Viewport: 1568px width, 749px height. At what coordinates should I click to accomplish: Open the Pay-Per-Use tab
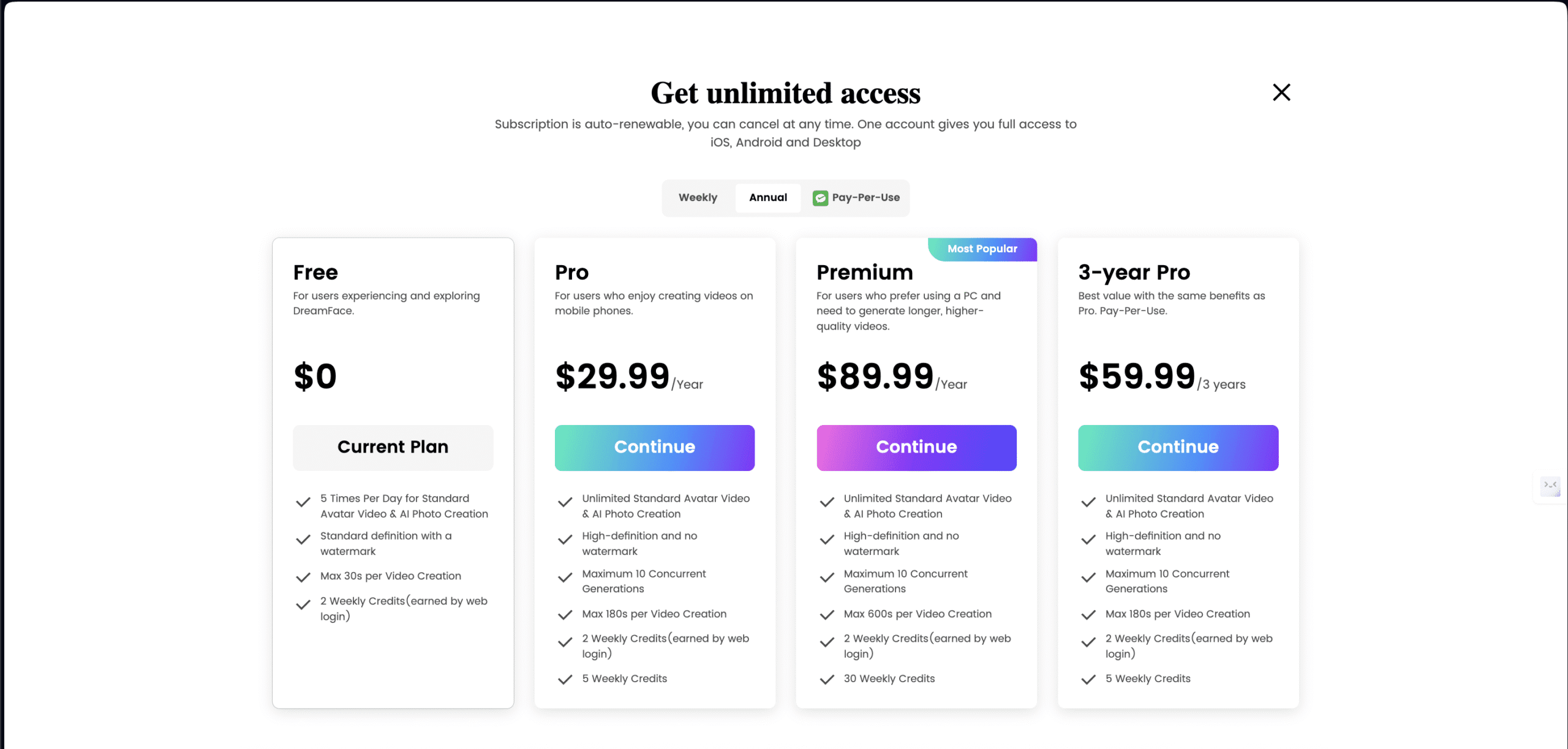coord(856,197)
